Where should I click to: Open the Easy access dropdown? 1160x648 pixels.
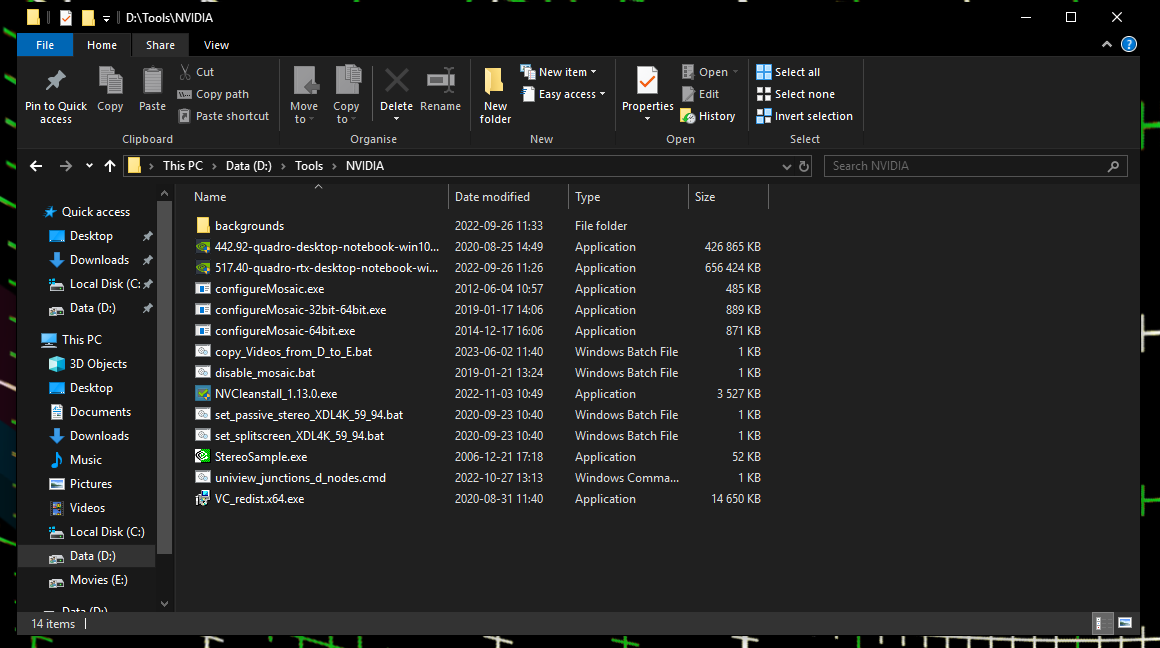pyautogui.click(x=563, y=94)
